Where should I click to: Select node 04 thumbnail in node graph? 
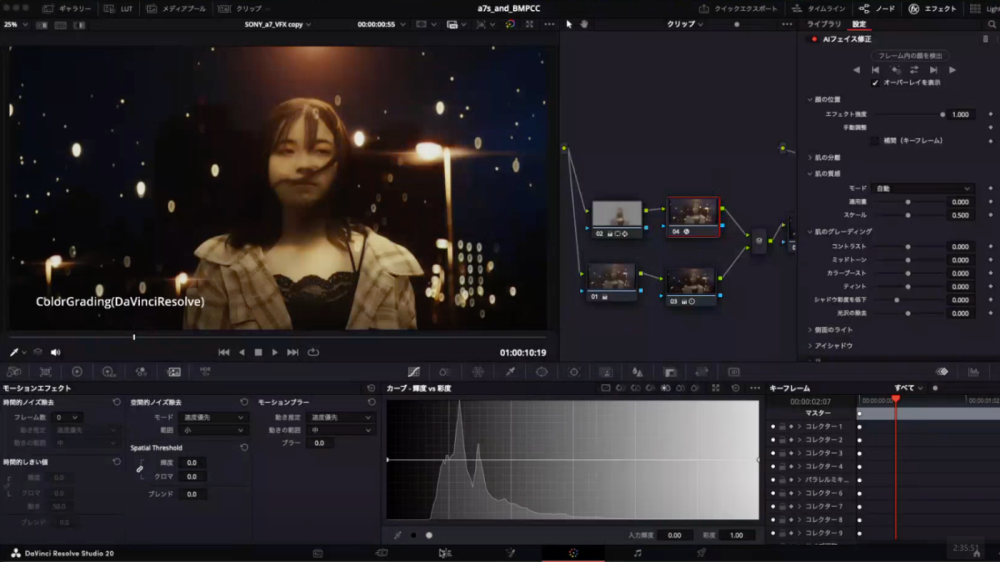coord(692,212)
